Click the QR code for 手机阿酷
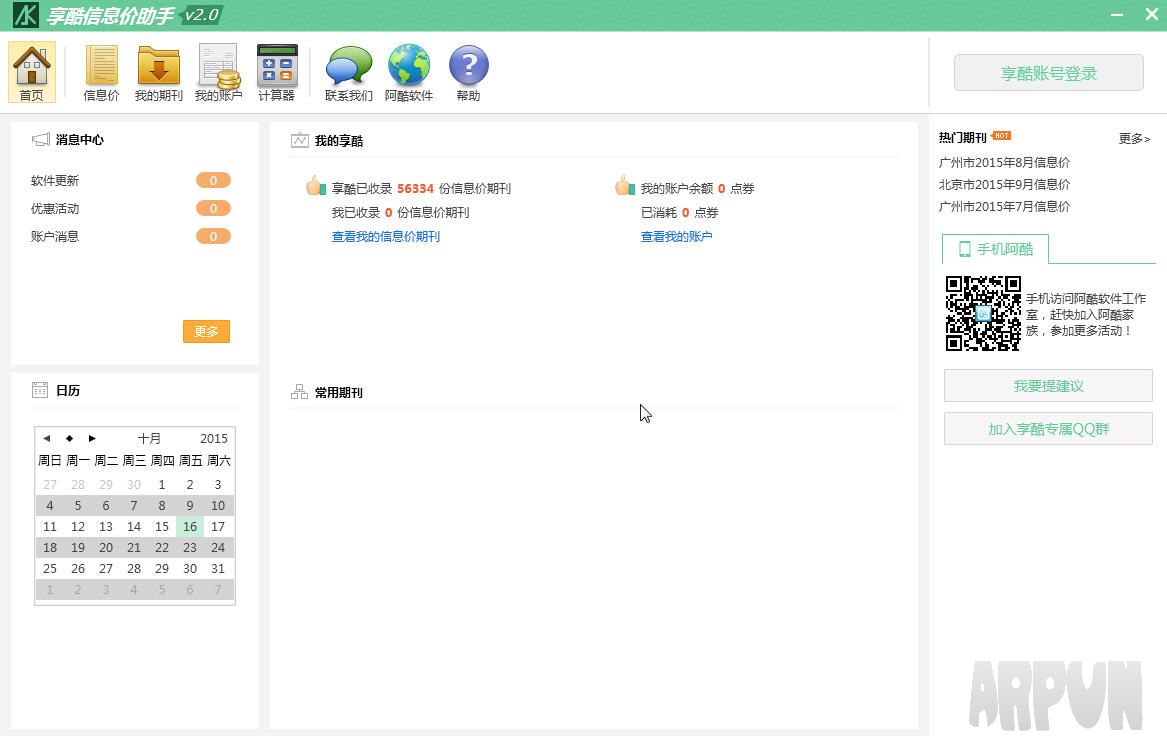 [x=982, y=312]
